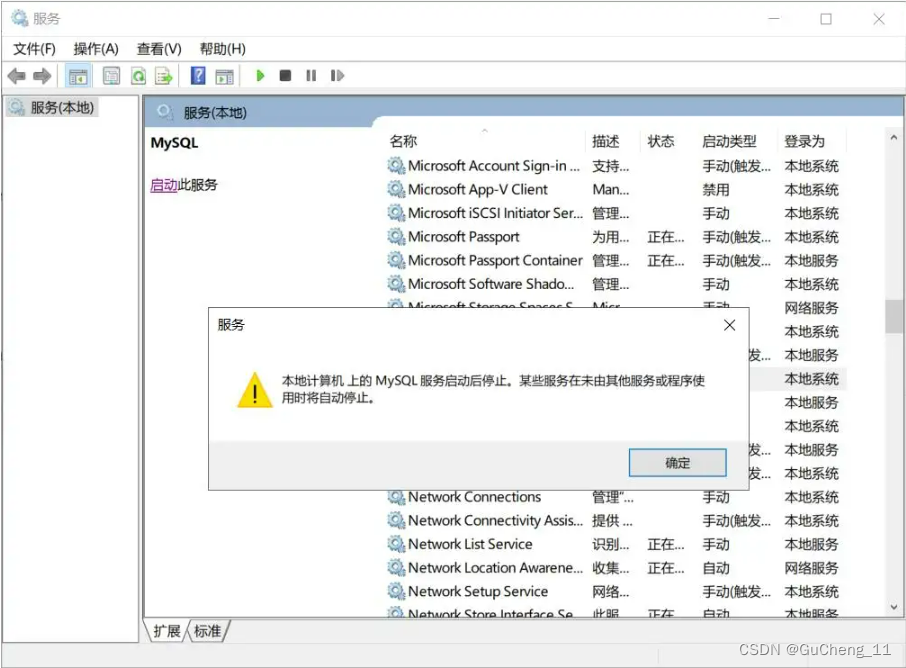Click the gear icon of Network Location Awareness
The width and height of the screenshot is (906, 668).
tap(396, 568)
